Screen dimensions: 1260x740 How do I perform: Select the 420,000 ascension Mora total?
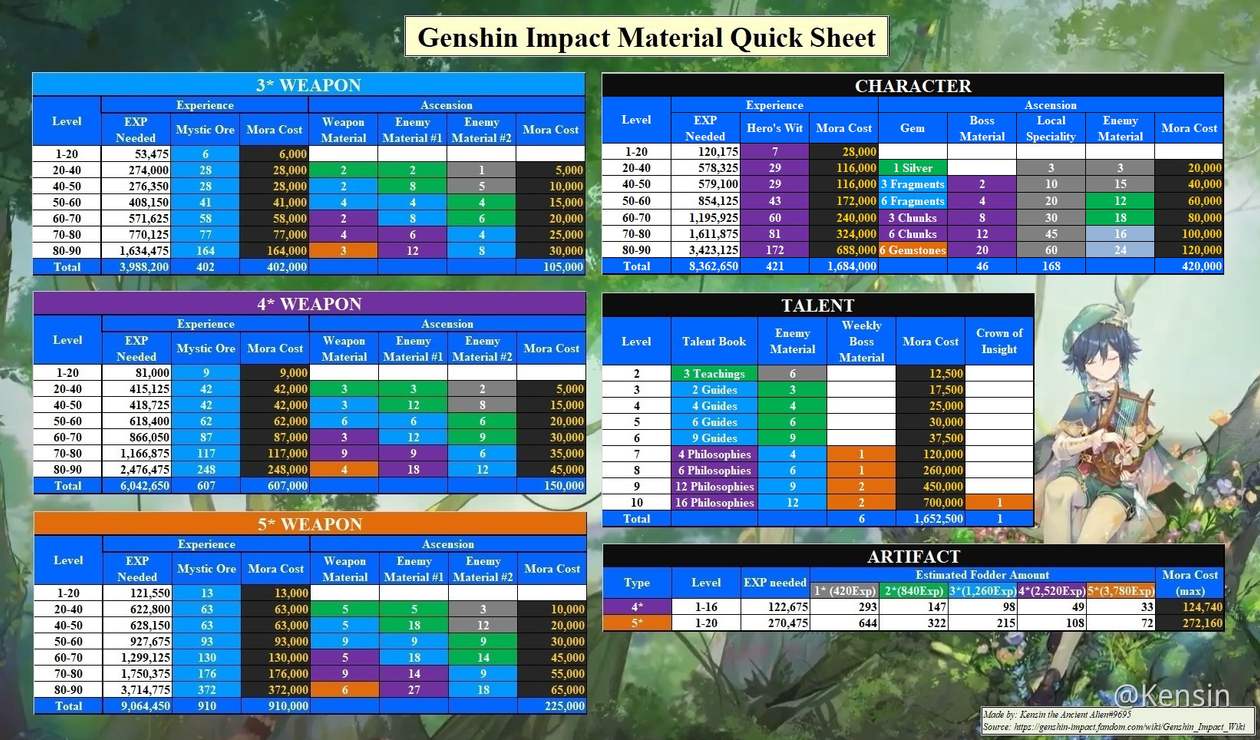click(x=1190, y=266)
